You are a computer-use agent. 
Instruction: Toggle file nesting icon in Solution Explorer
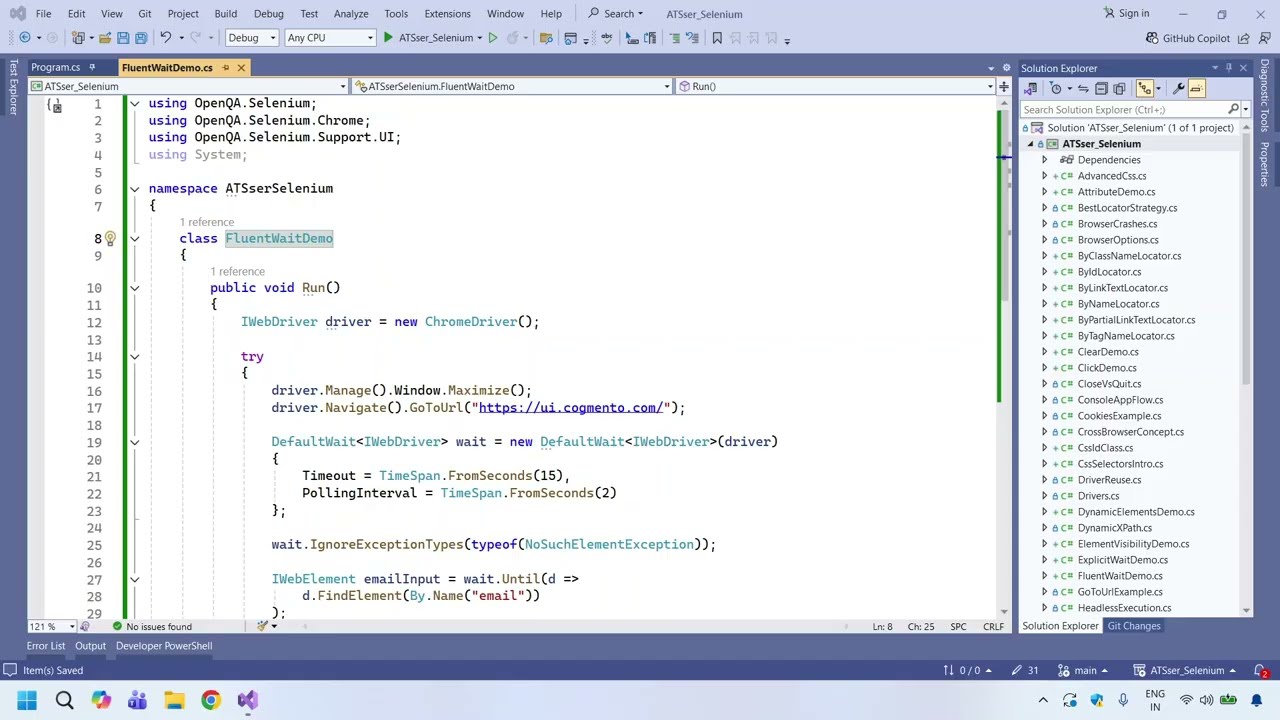coord(1145,88)
